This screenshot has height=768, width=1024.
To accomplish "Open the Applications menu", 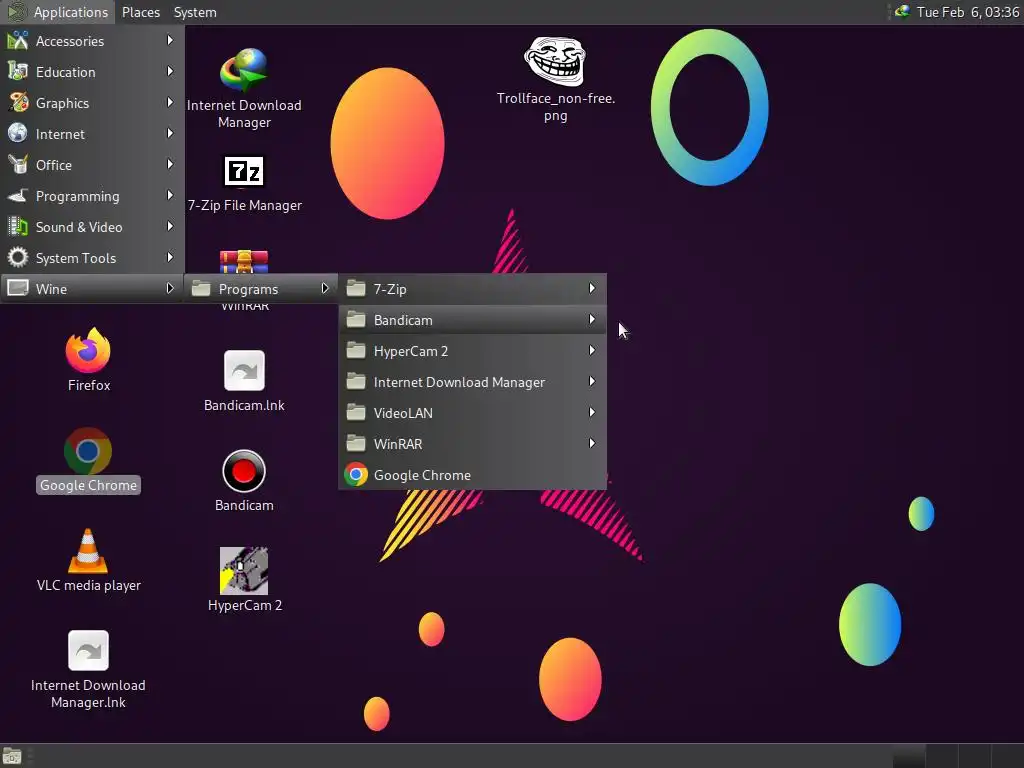I will (x=57, y=12).
